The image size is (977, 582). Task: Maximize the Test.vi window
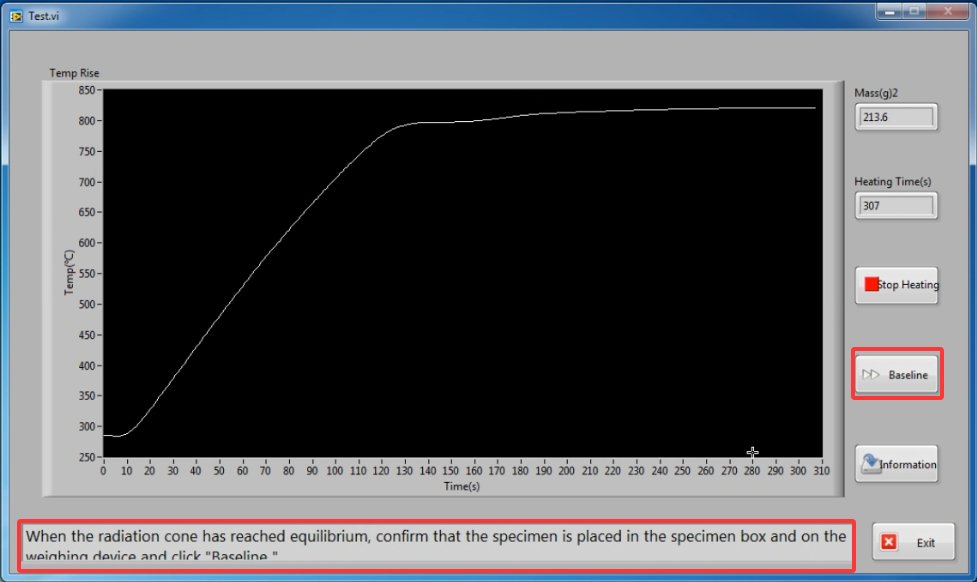click(914, 11)
